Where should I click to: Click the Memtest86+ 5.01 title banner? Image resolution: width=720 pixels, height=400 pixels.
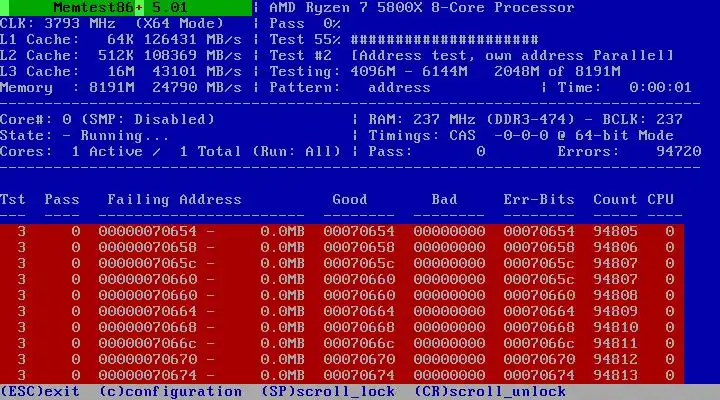click(x=126, y=8)
